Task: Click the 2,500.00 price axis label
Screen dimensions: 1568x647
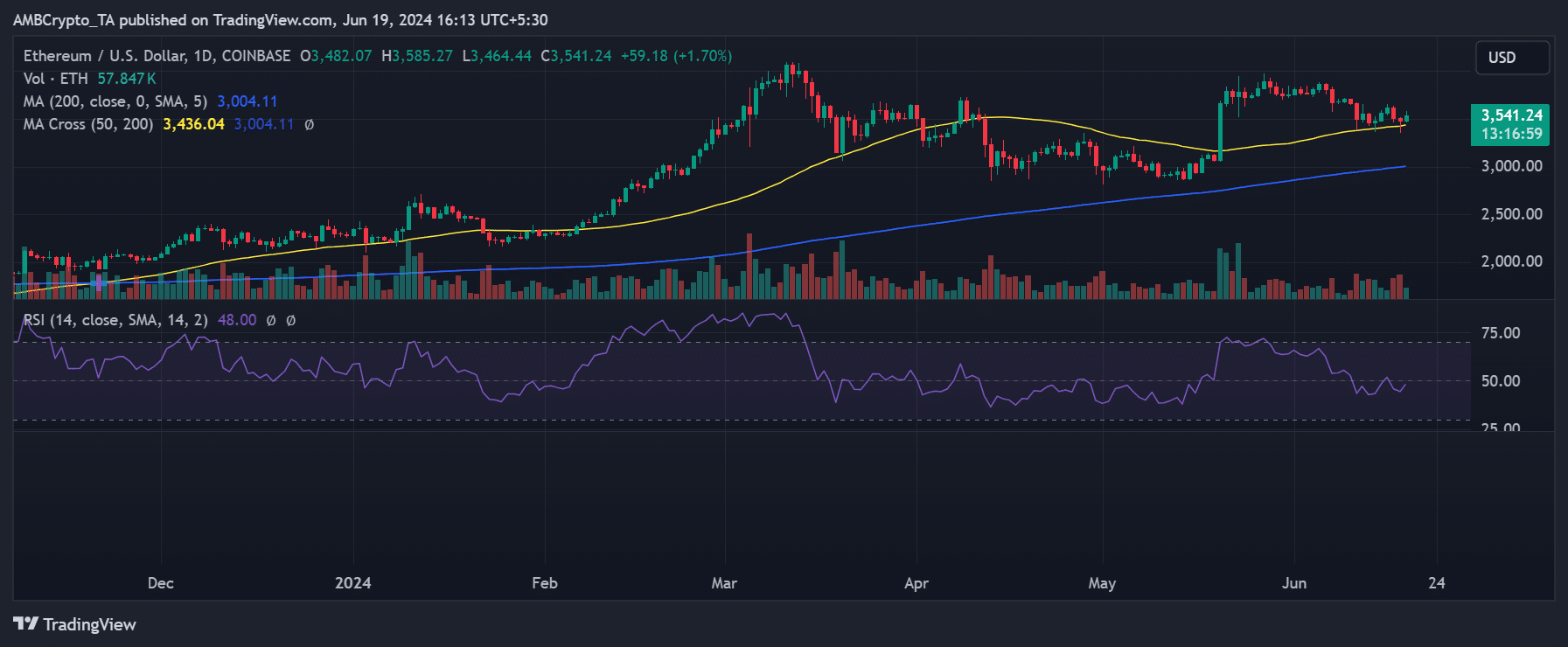Action: [1511, 214]
